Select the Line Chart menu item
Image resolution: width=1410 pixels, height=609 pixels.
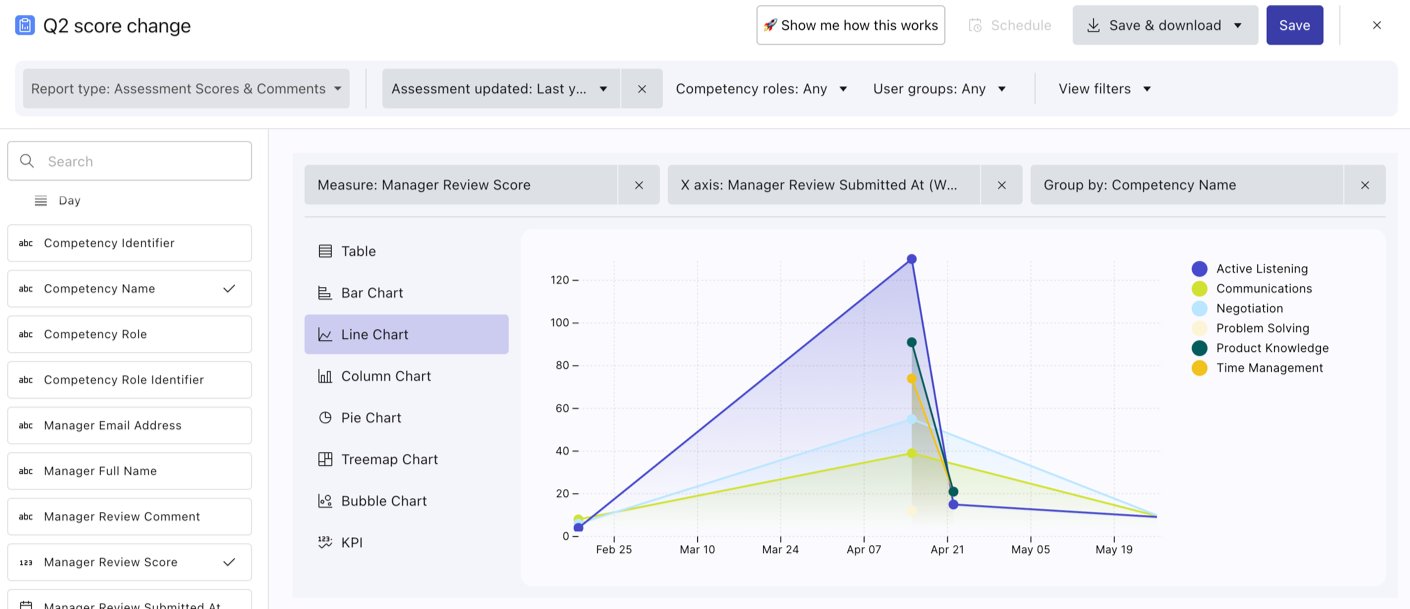[406, 335]
